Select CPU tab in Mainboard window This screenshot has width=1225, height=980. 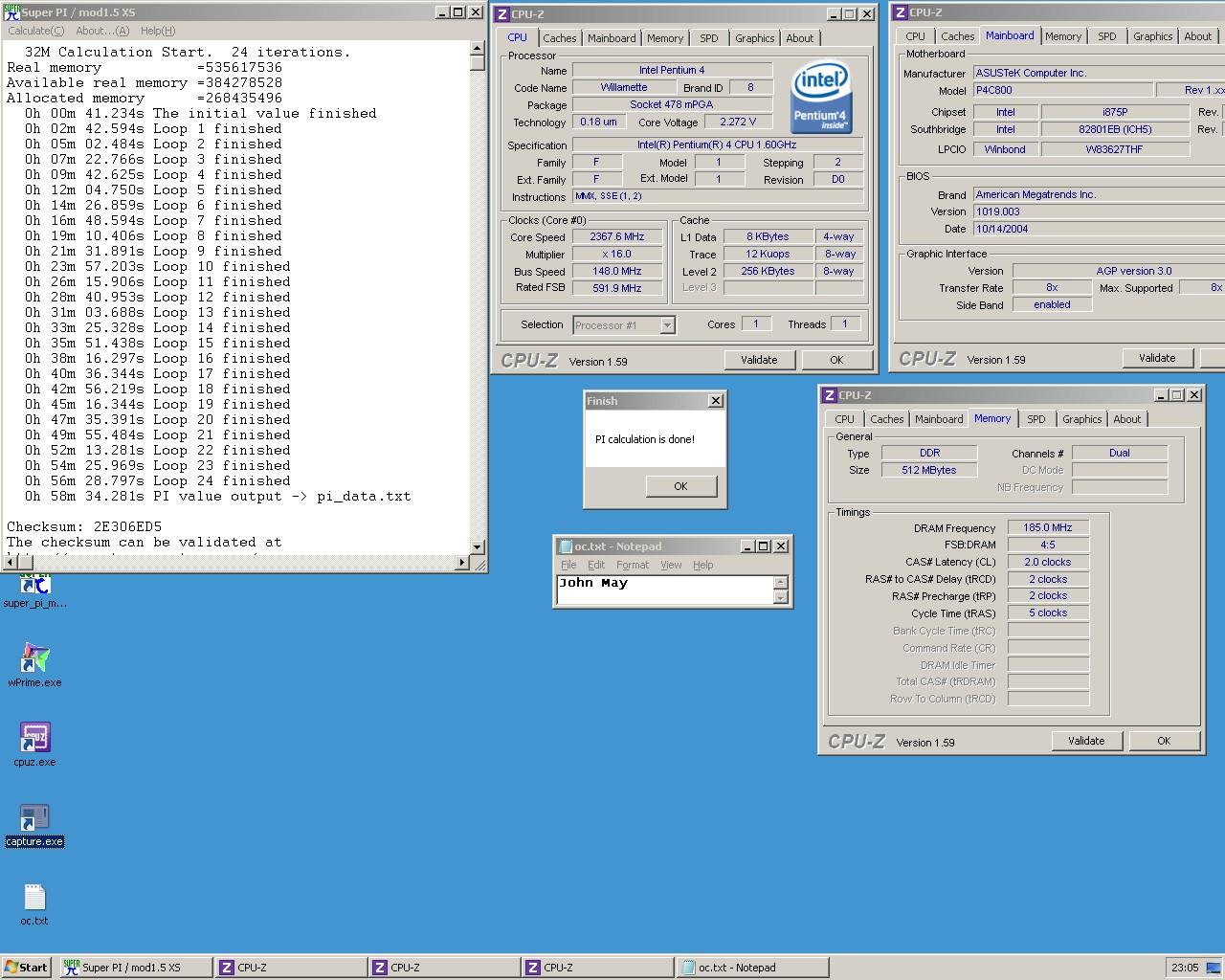click(x=916, y=36)
